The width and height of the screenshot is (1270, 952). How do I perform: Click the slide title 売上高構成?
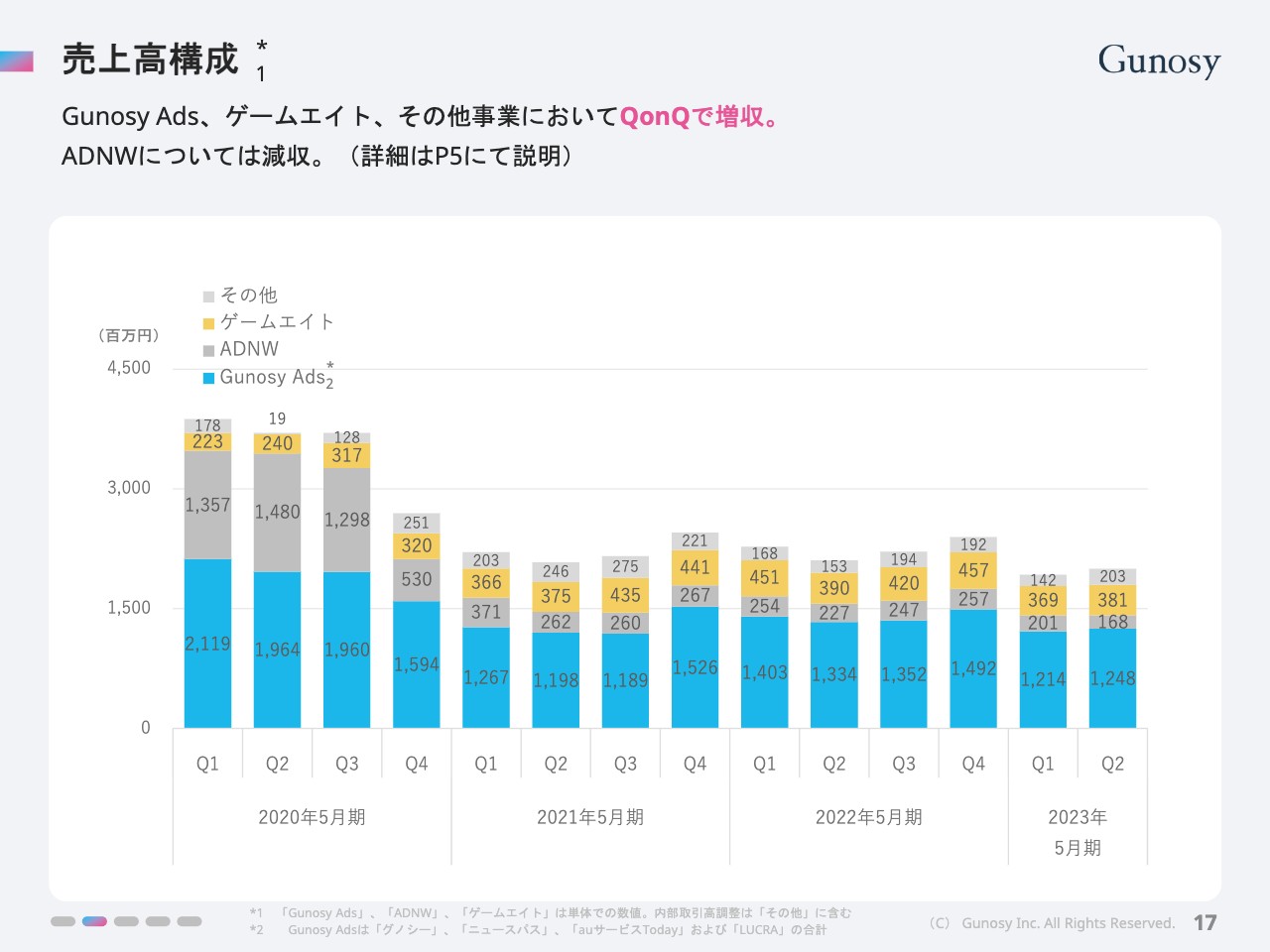pos(150,59)
